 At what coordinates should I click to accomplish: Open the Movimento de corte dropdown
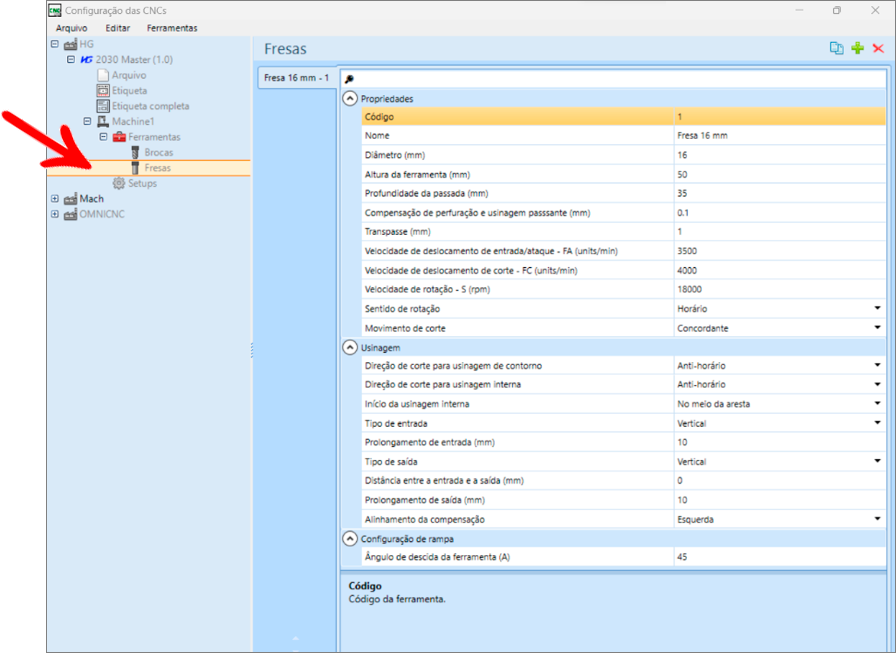(877, 328)
